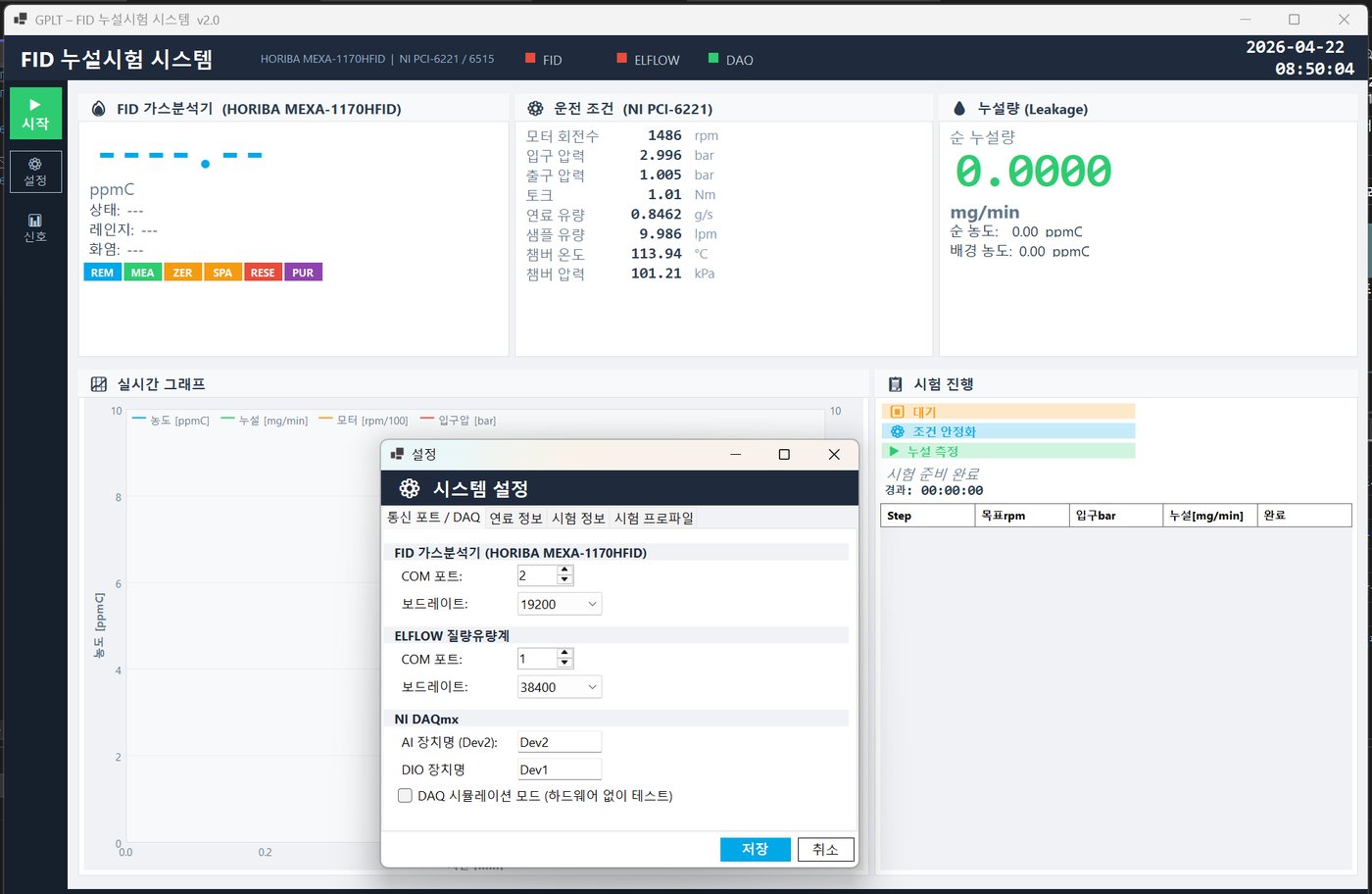Open the FID 보드레이트 19200 dropdown
The image size is (1372, 894).
coord(560,604)
